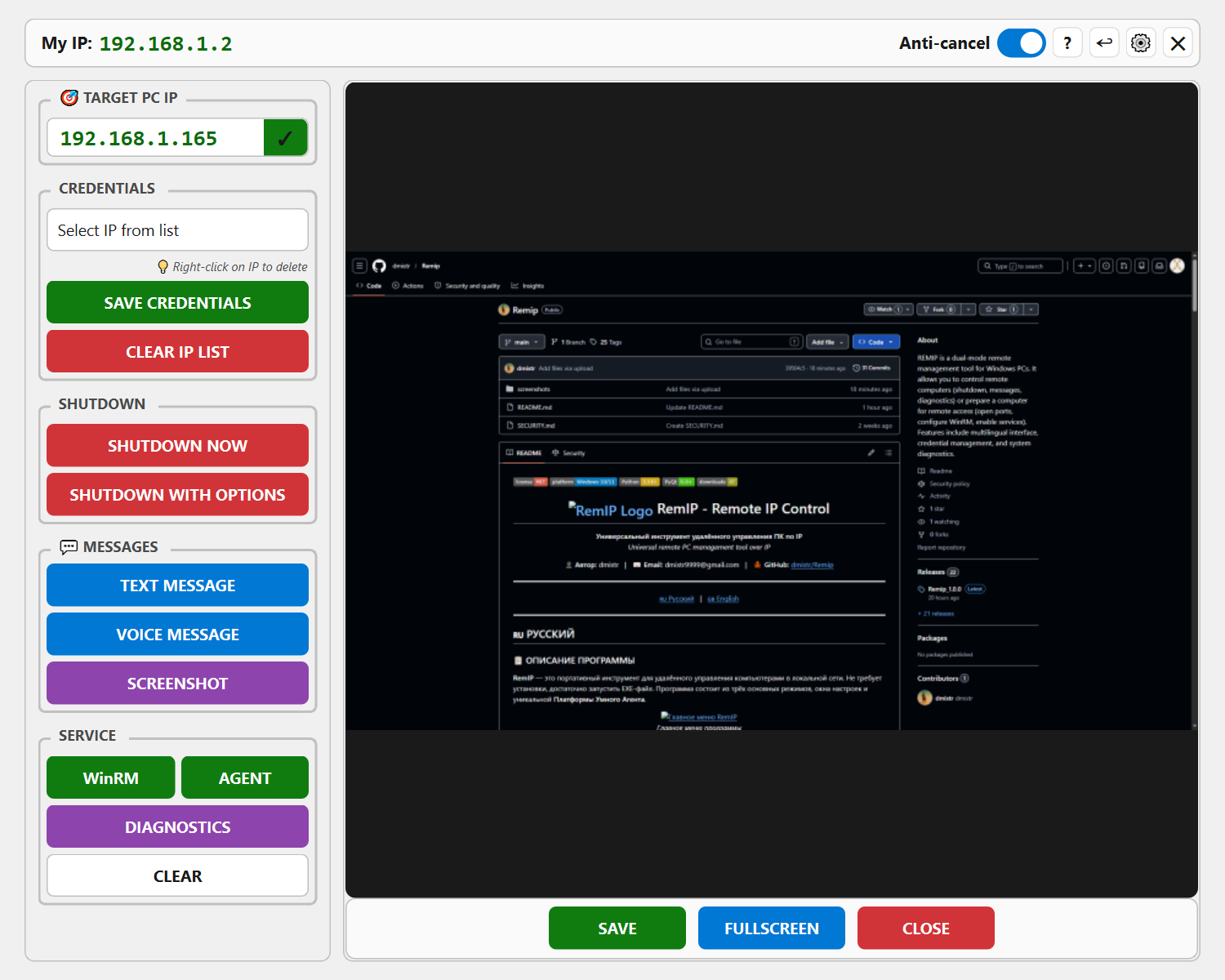Click the remote screenshot preview image

(772, 491)
